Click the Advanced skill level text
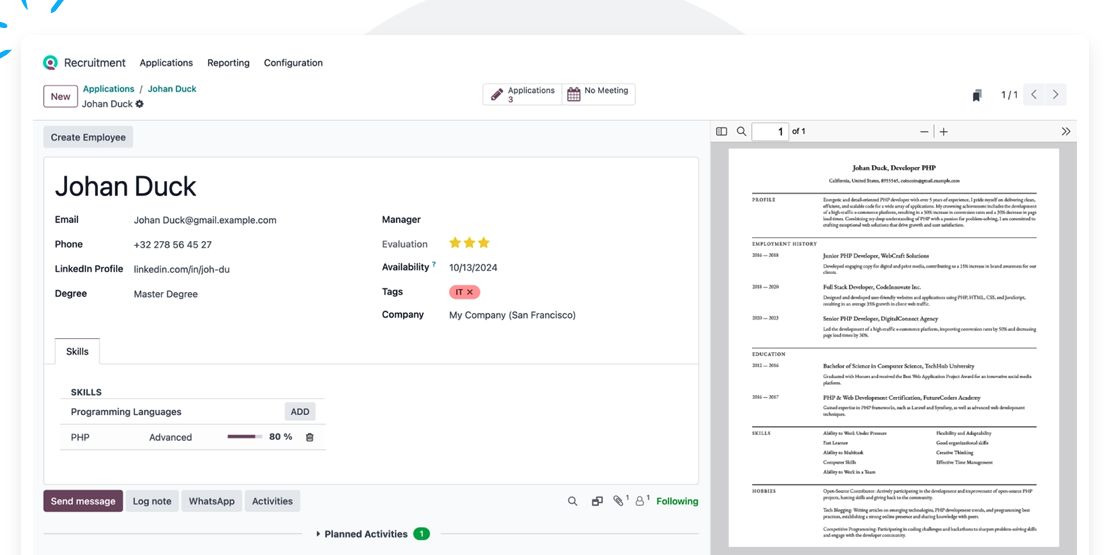This screenshot has height=555, width=1120. coord(170,437)
